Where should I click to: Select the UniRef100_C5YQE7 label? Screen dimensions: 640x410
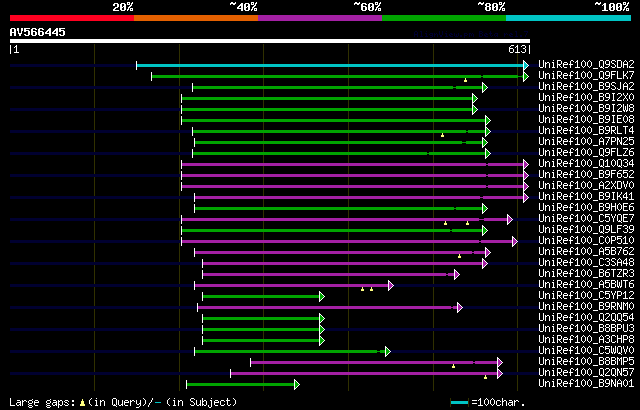pos(587,219)
